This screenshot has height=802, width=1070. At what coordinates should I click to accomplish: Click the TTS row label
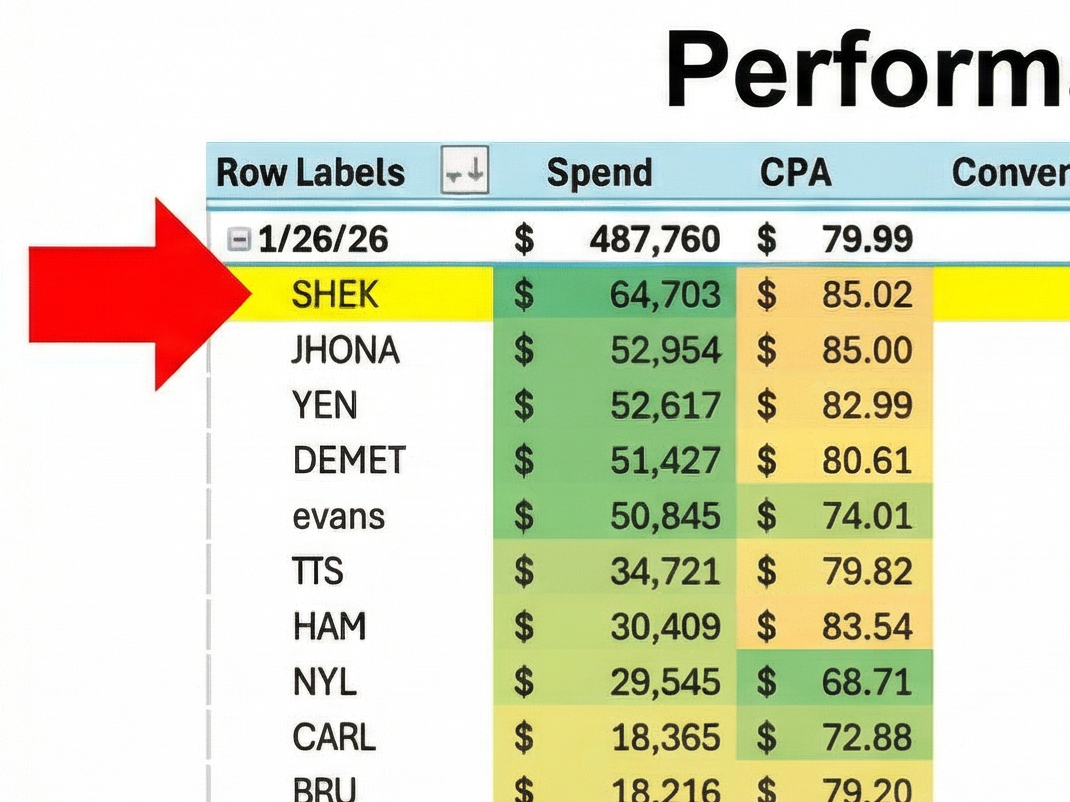pyautogui.click(x=318, y=571)
